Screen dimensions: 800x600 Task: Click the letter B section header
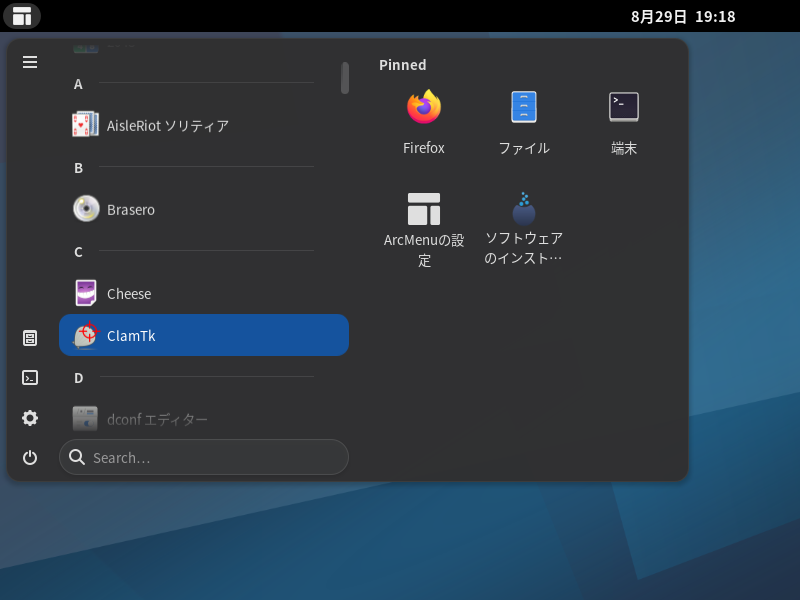[x=78, y=168]
